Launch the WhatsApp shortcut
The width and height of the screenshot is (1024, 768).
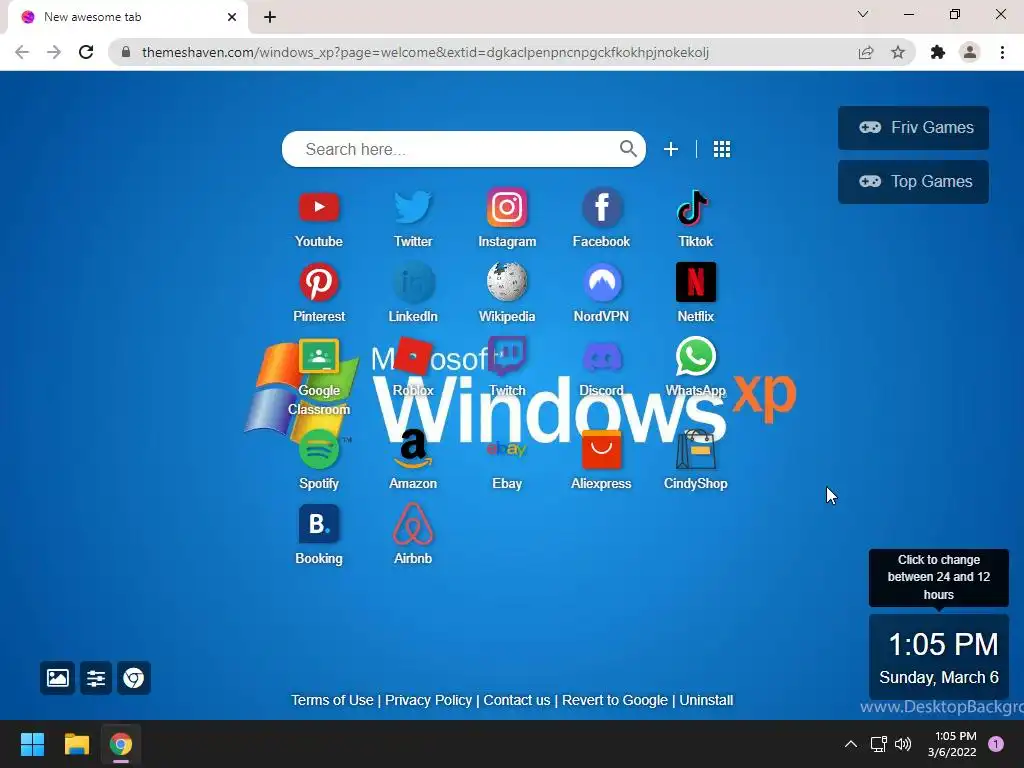click(x=696, y=357)
